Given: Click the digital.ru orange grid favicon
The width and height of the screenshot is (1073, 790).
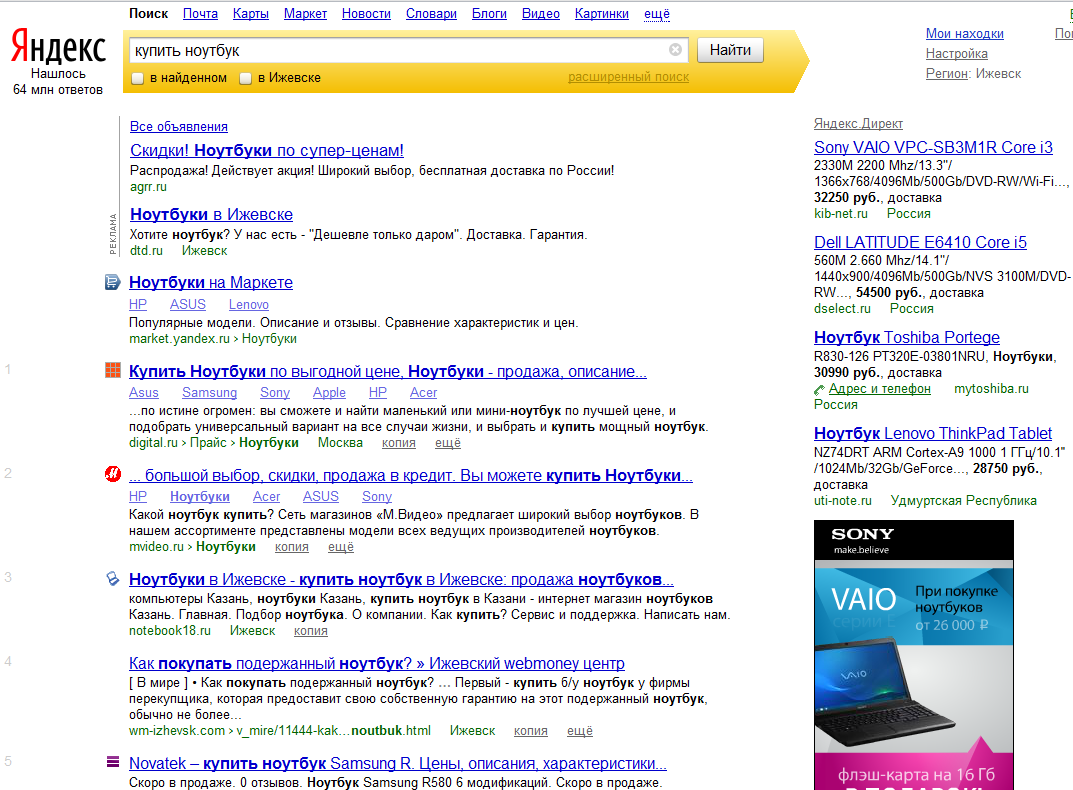Looking at the screenshot, I should point(113,372).
